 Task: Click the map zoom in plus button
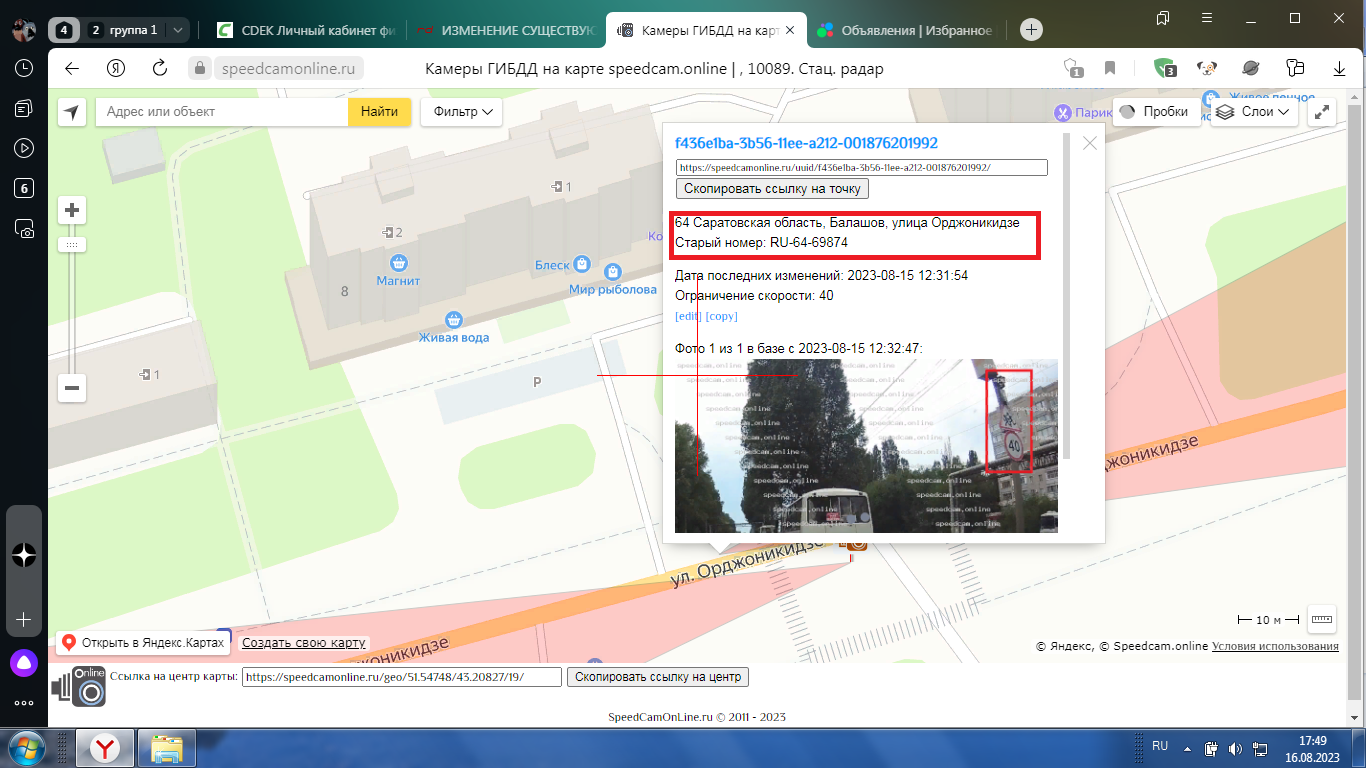72,210
